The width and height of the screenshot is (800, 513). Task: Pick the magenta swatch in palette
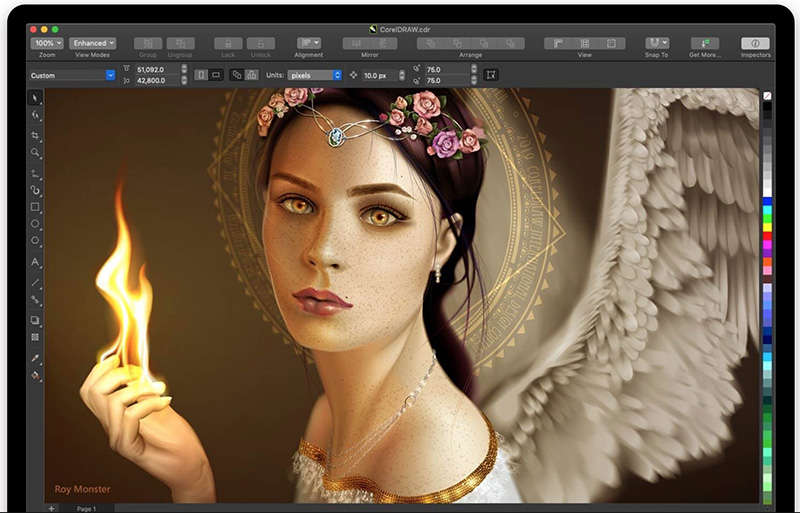pos(767,245)
